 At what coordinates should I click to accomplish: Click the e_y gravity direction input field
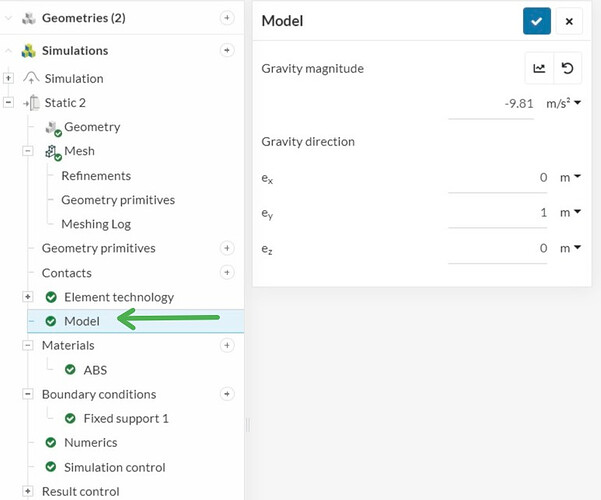point(500,212)
